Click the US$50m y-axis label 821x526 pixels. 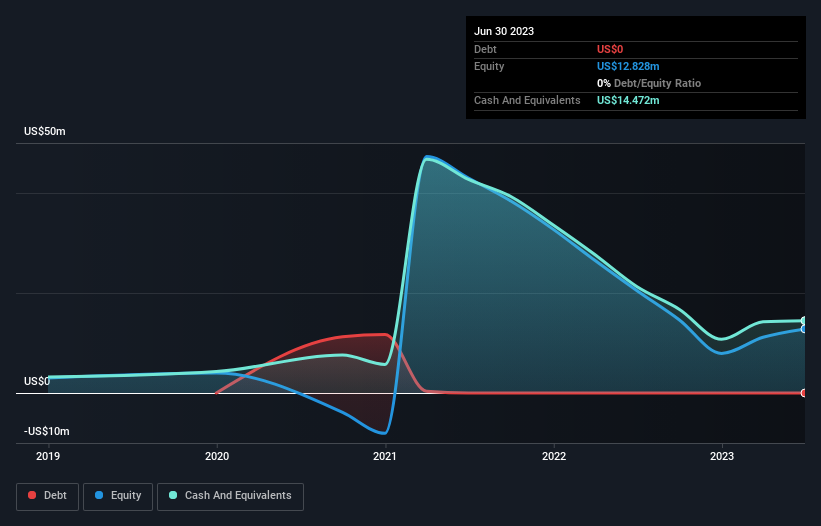tap(45, 131)
